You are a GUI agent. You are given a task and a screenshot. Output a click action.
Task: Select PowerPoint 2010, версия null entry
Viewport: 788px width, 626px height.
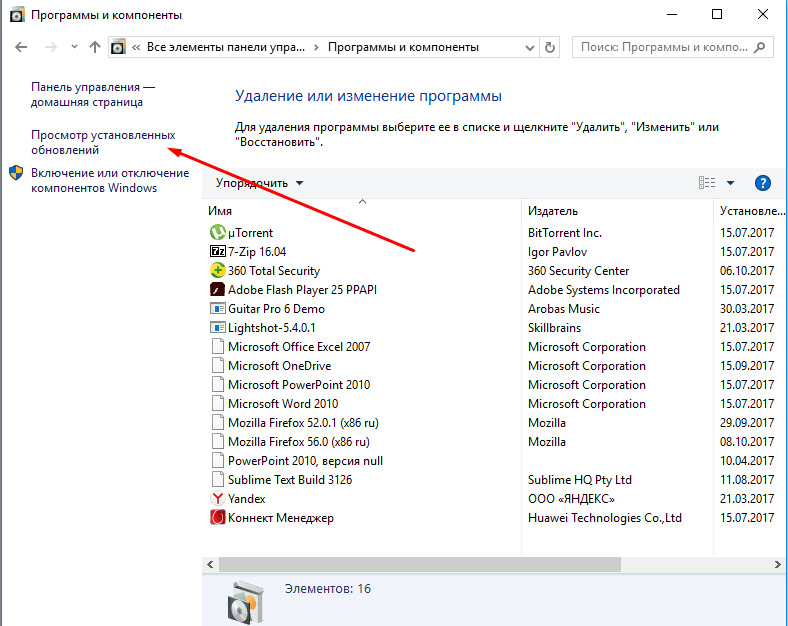click(x=305, y=461)
